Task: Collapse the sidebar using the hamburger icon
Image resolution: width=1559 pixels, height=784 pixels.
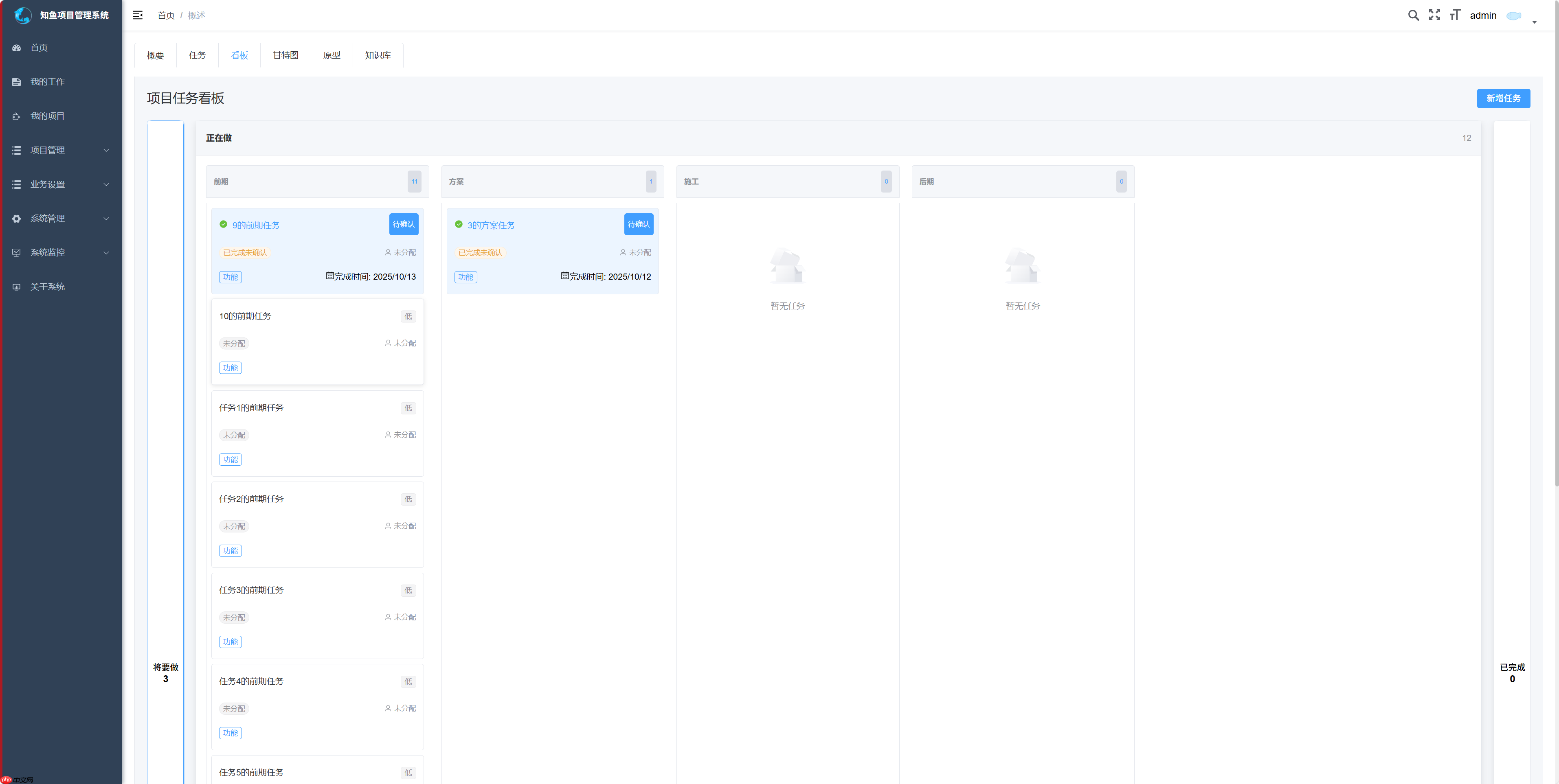Action: [x=137, y=15]
